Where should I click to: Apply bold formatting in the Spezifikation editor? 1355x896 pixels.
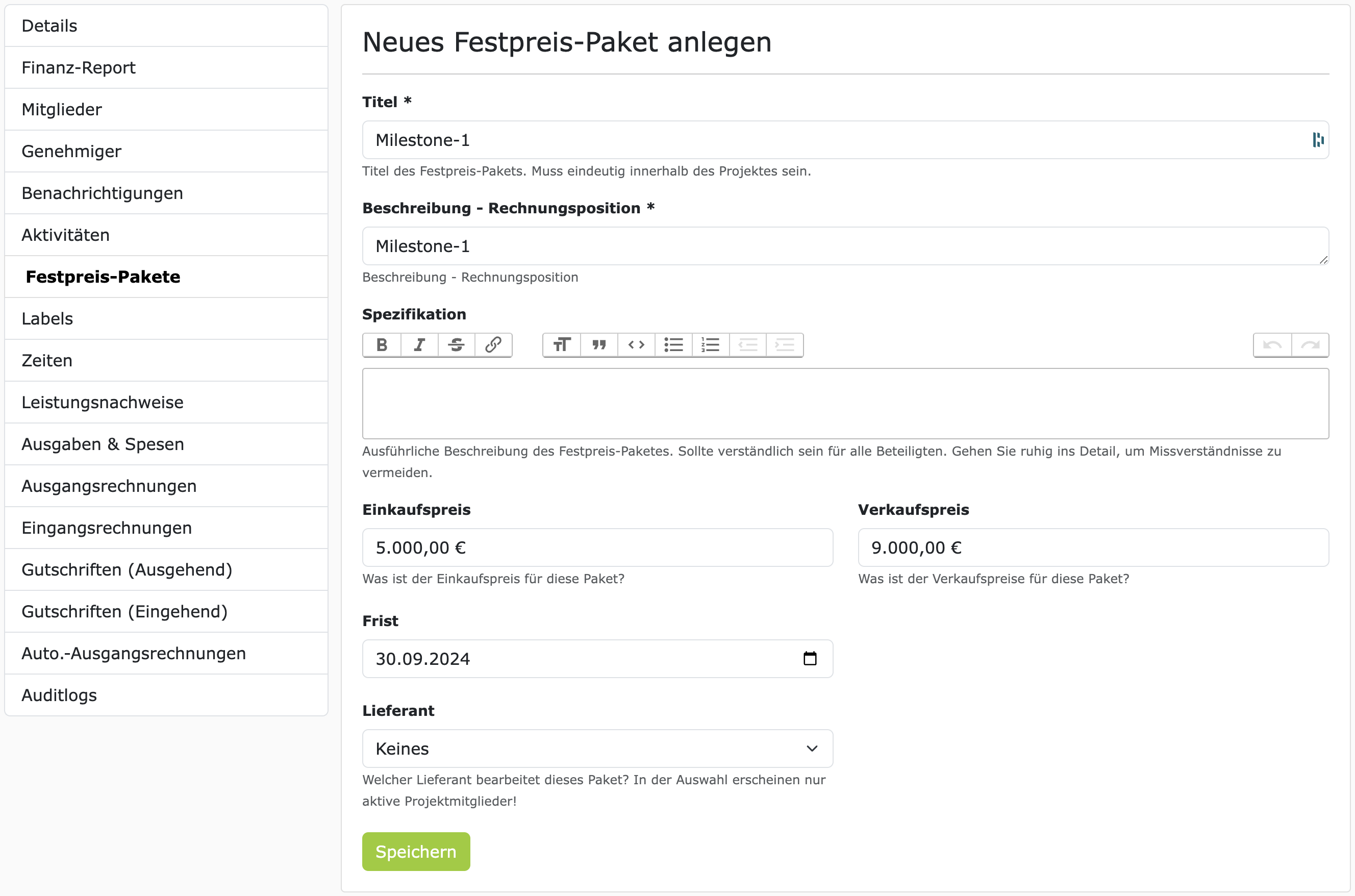(x=381, y=345)
